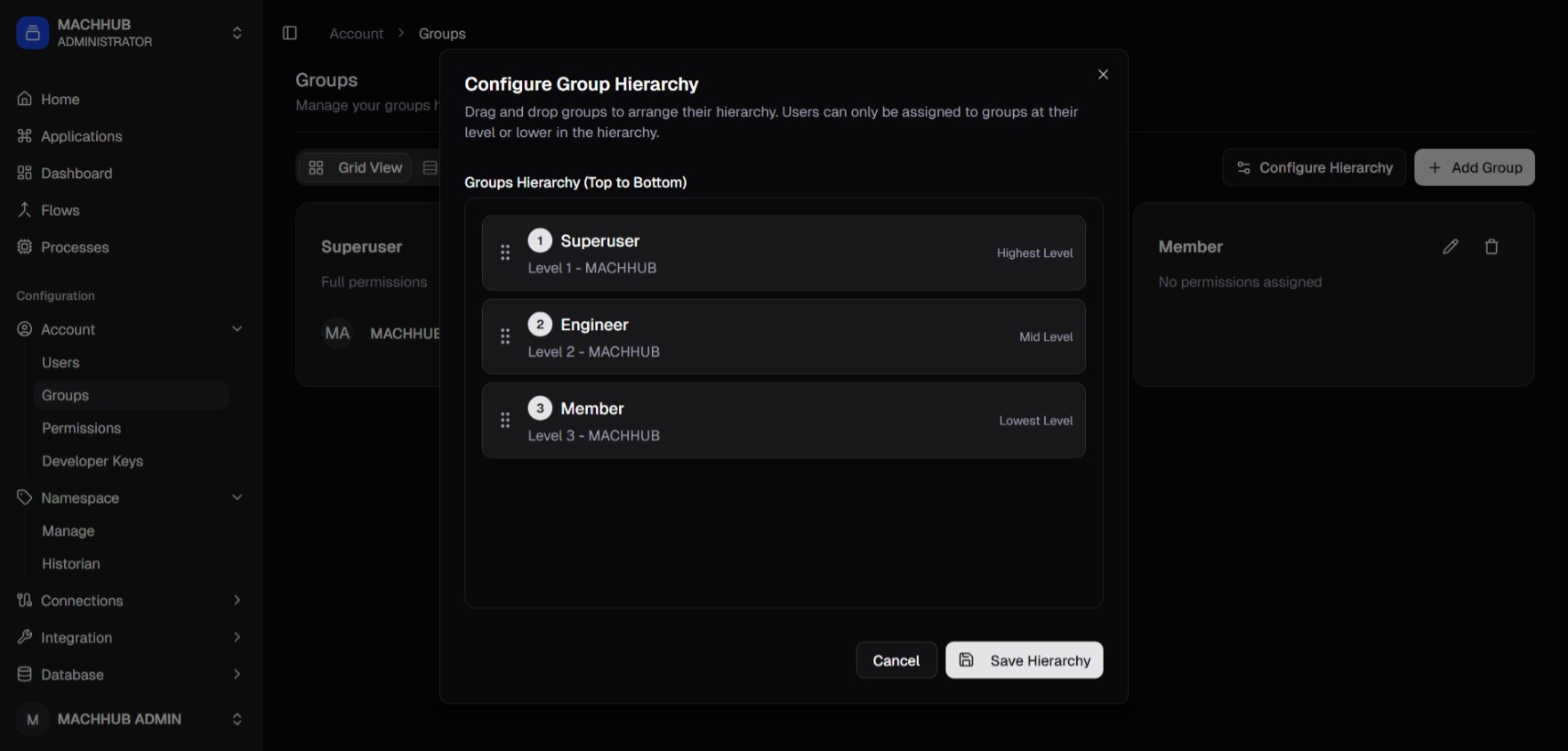The image size is (1568, 751).
Task: Select the Member hierarchy row in dialog
Action: pyautogui.click(x=784, y=420)
